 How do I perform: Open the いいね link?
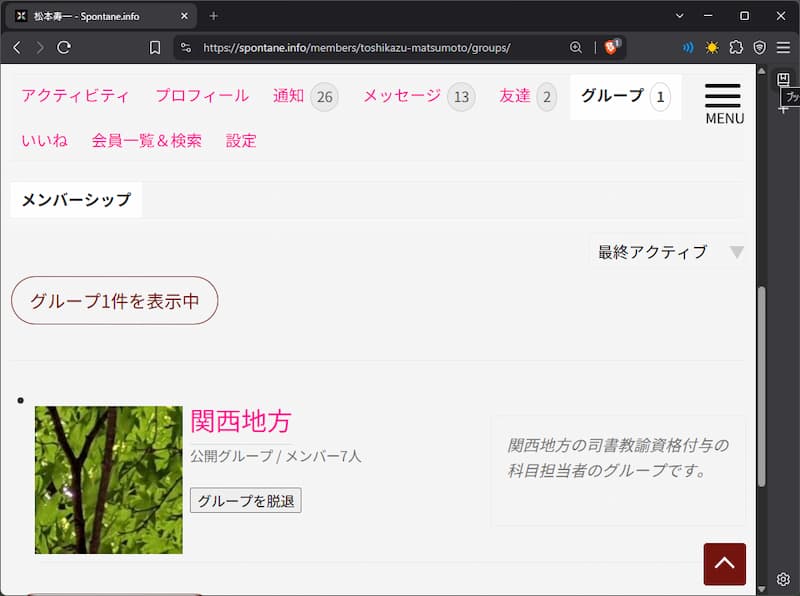pyautogui.click(x=44, y=140)
